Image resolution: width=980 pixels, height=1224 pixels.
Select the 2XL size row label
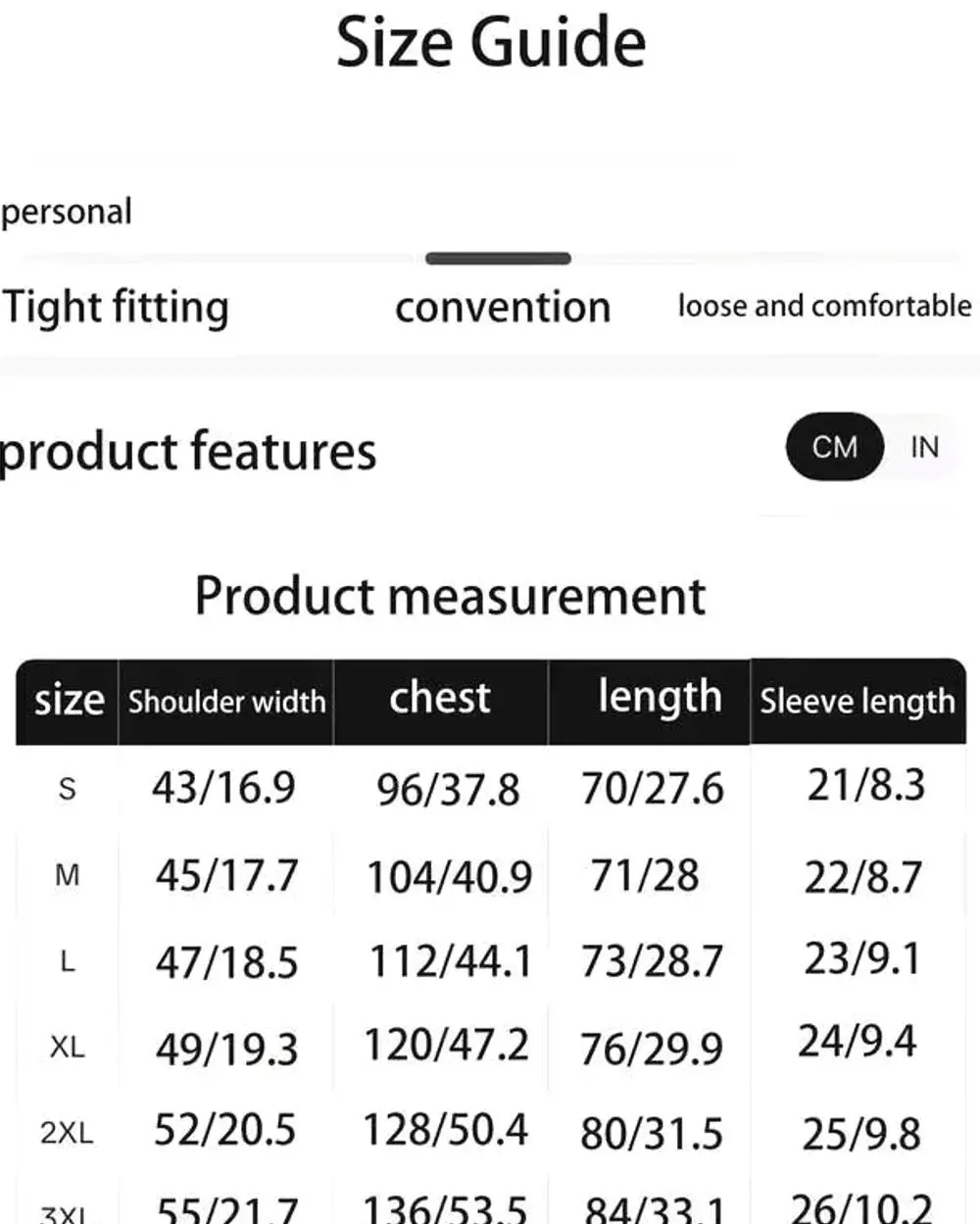67,1133
